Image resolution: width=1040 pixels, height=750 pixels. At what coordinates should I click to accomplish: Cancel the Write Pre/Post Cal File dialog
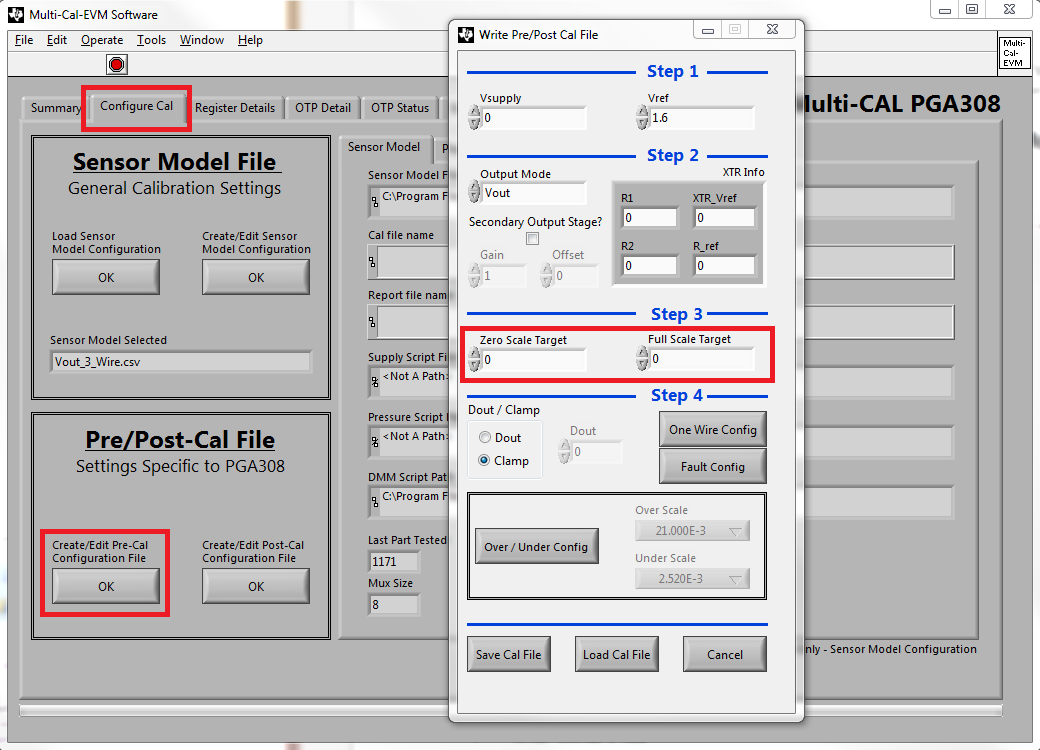[x=725, y=655]
